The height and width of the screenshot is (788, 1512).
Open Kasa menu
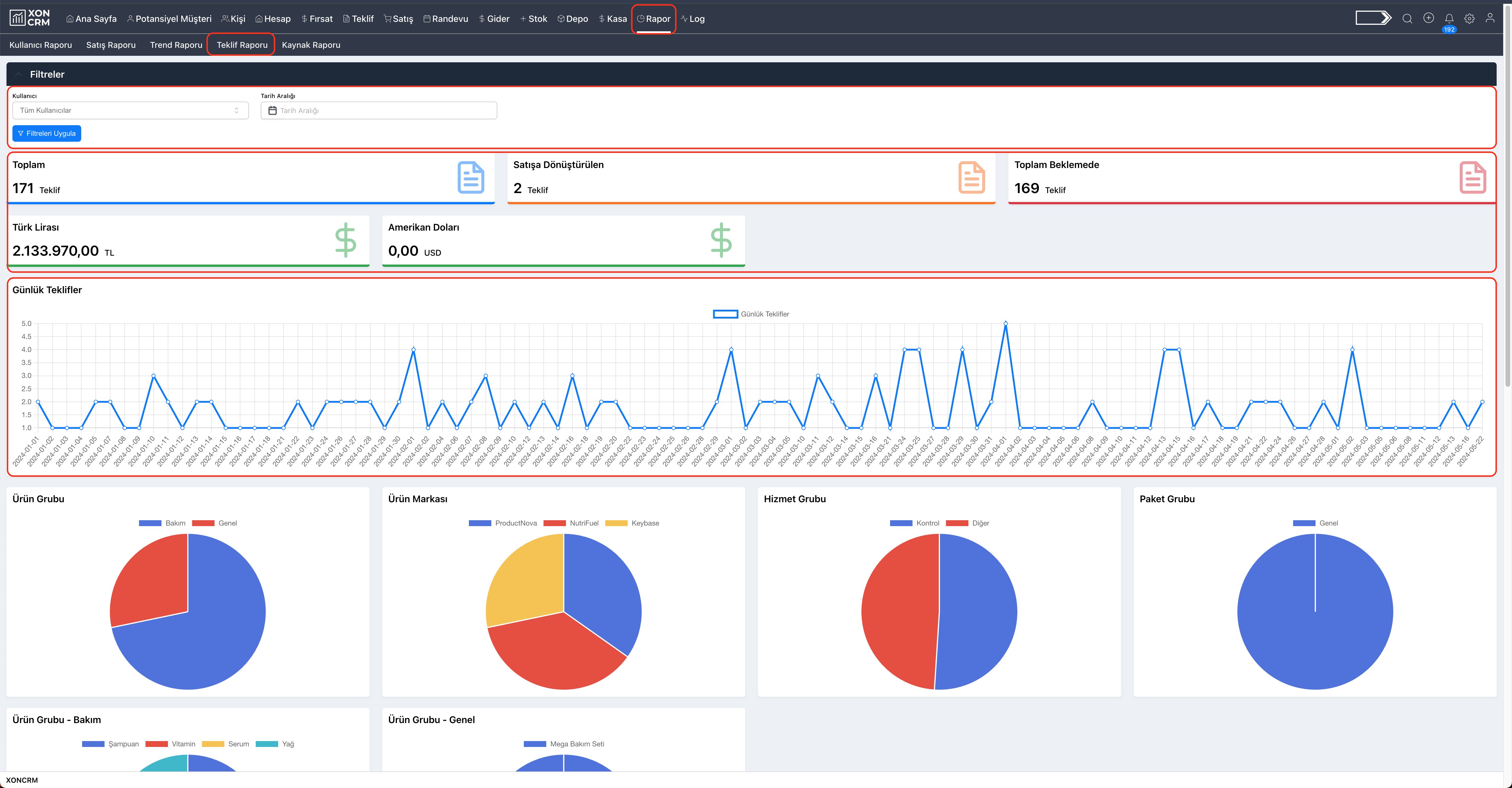tap(613, 19)
